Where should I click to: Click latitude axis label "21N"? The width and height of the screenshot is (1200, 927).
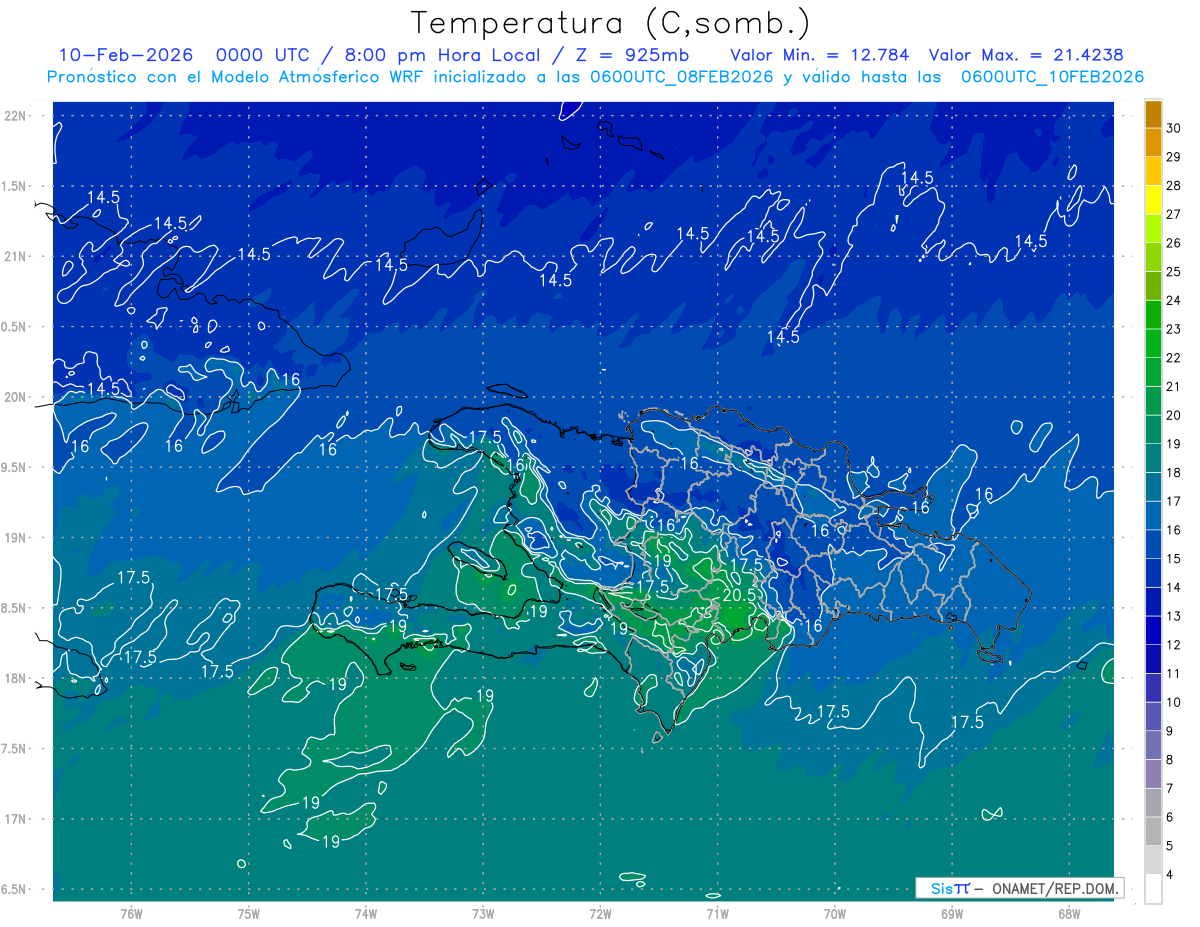(x=14, y=256)
